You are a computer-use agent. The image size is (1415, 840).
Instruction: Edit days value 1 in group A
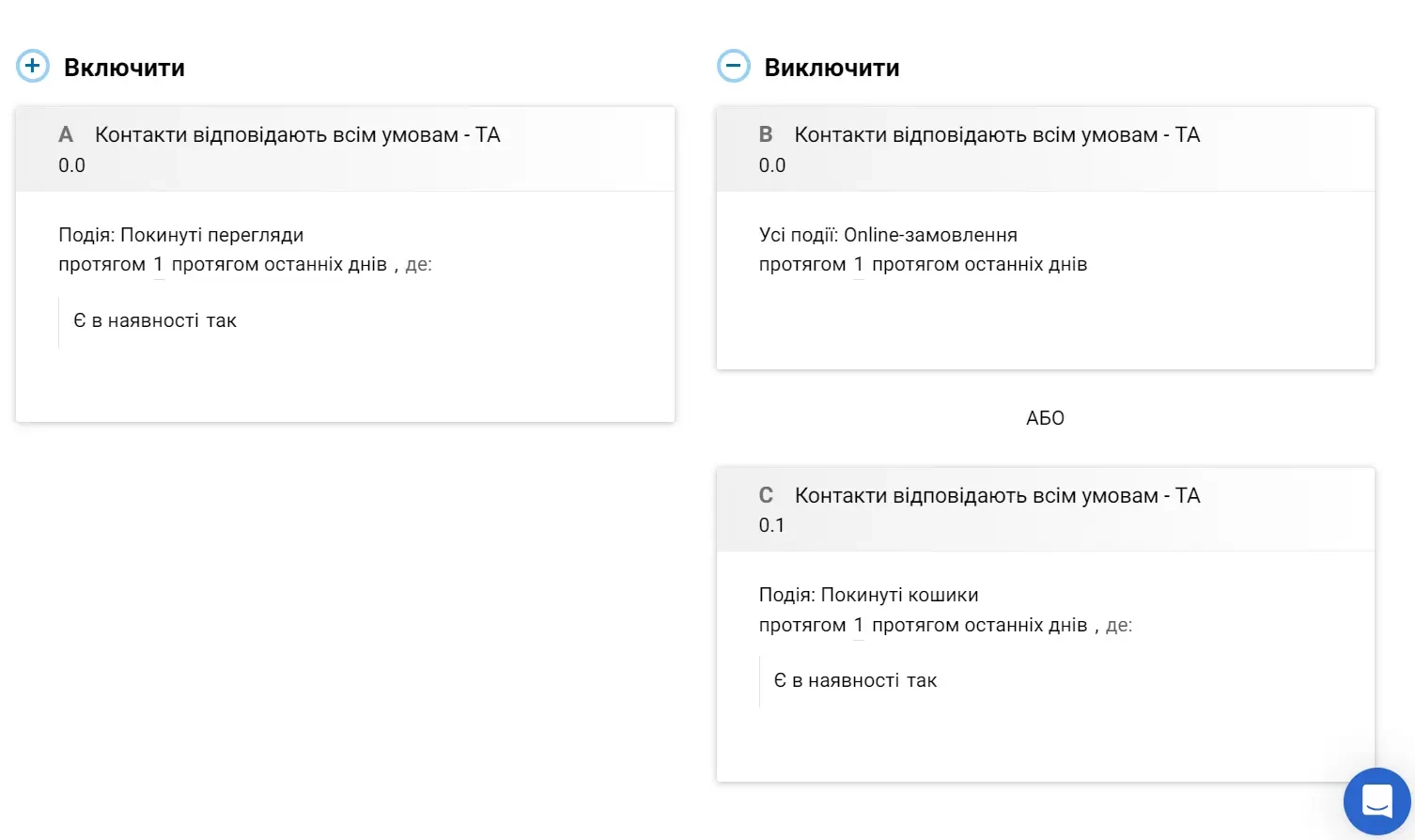159,265
